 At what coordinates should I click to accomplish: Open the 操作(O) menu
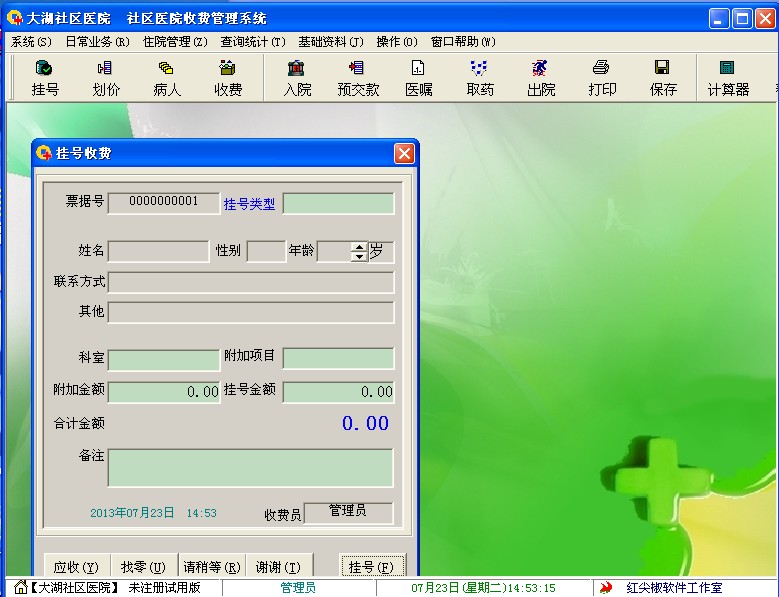pos(396,42)
